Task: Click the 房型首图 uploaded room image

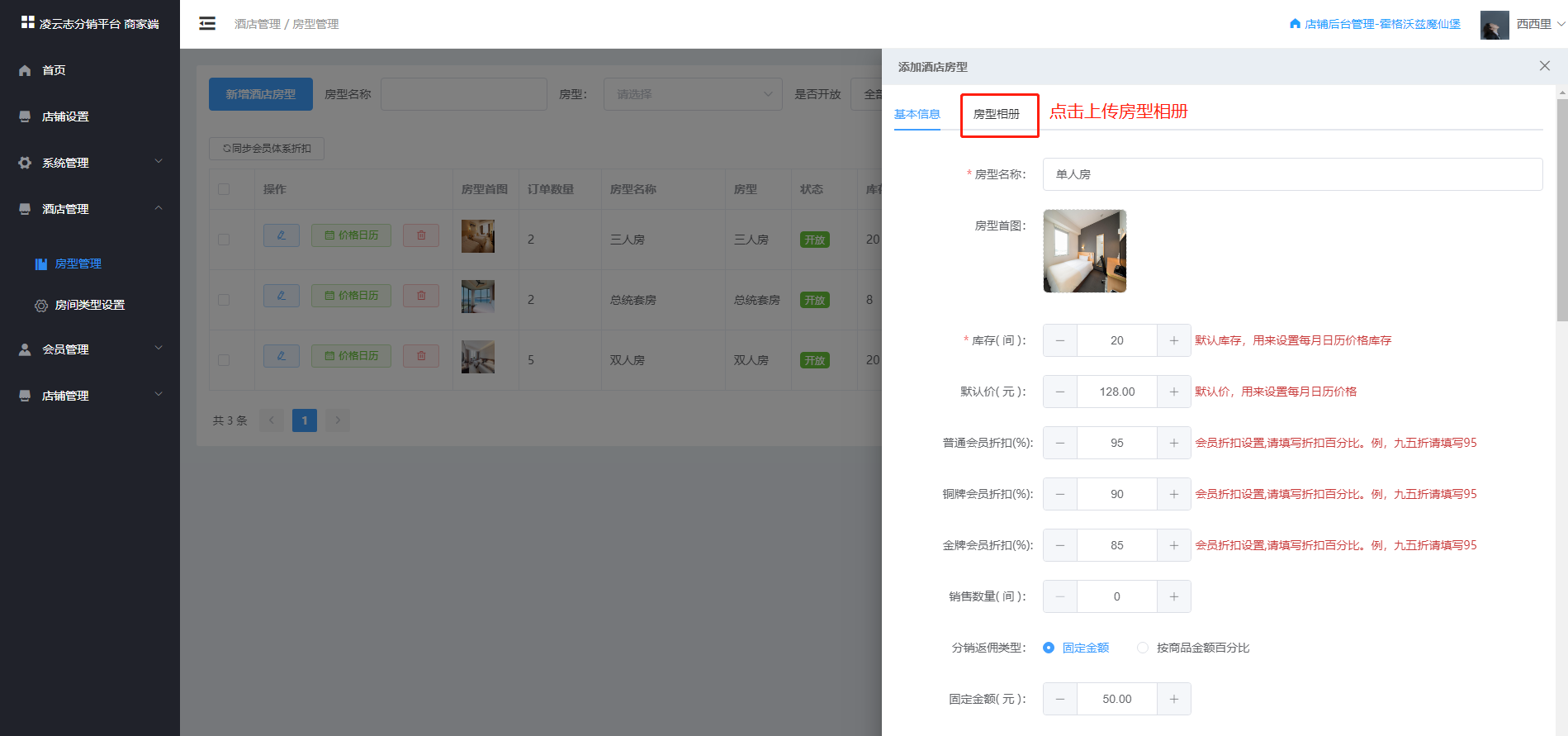Action: (1085, 251)
